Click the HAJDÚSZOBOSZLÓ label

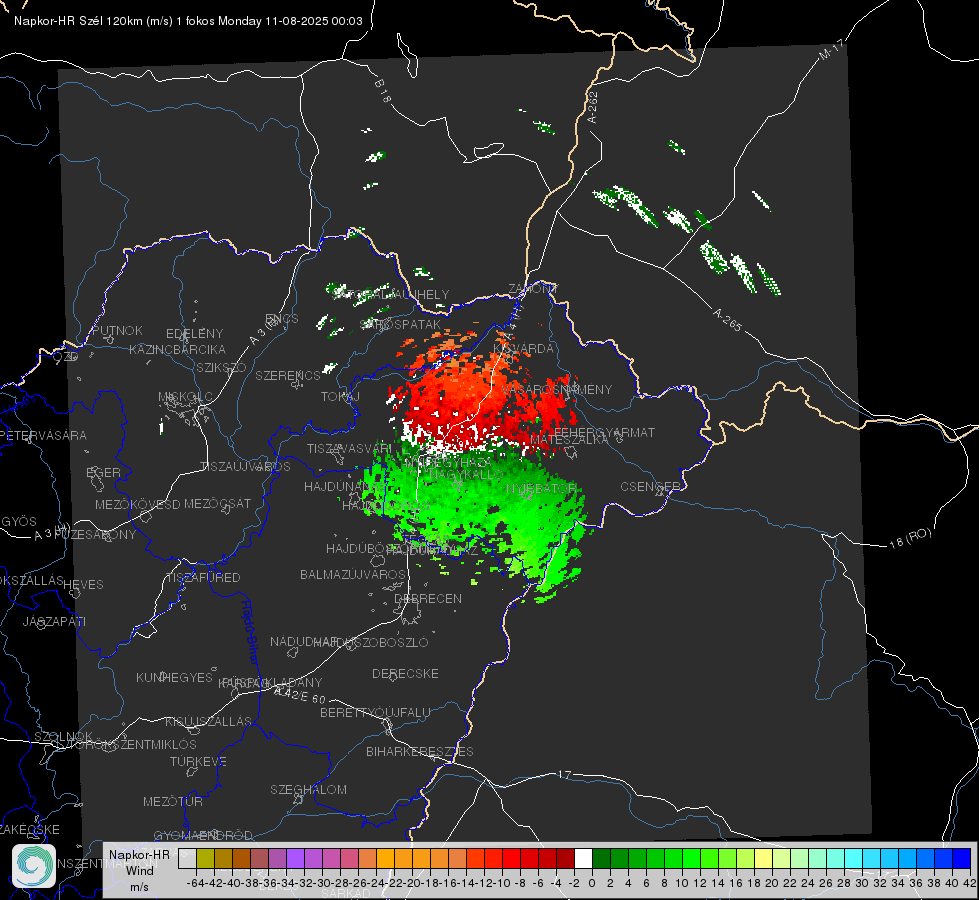coord(371,642)
